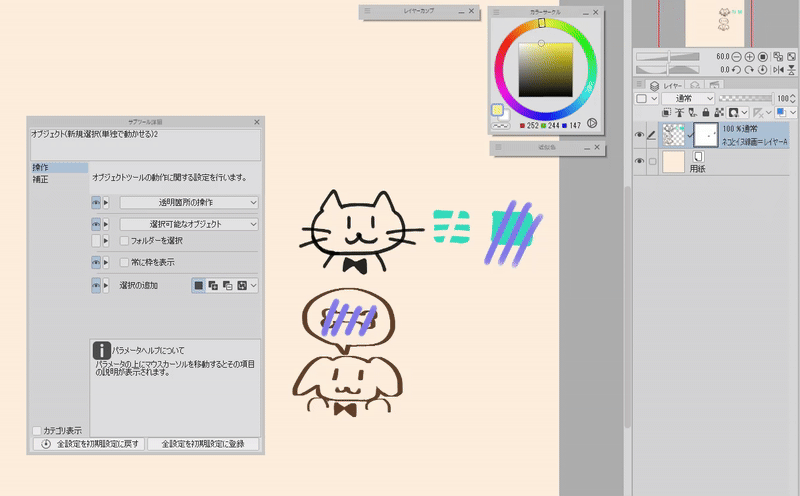Click the layer mask thumbnail on layer A
Viewport: 800px width, 496px height.
[707, 135]
